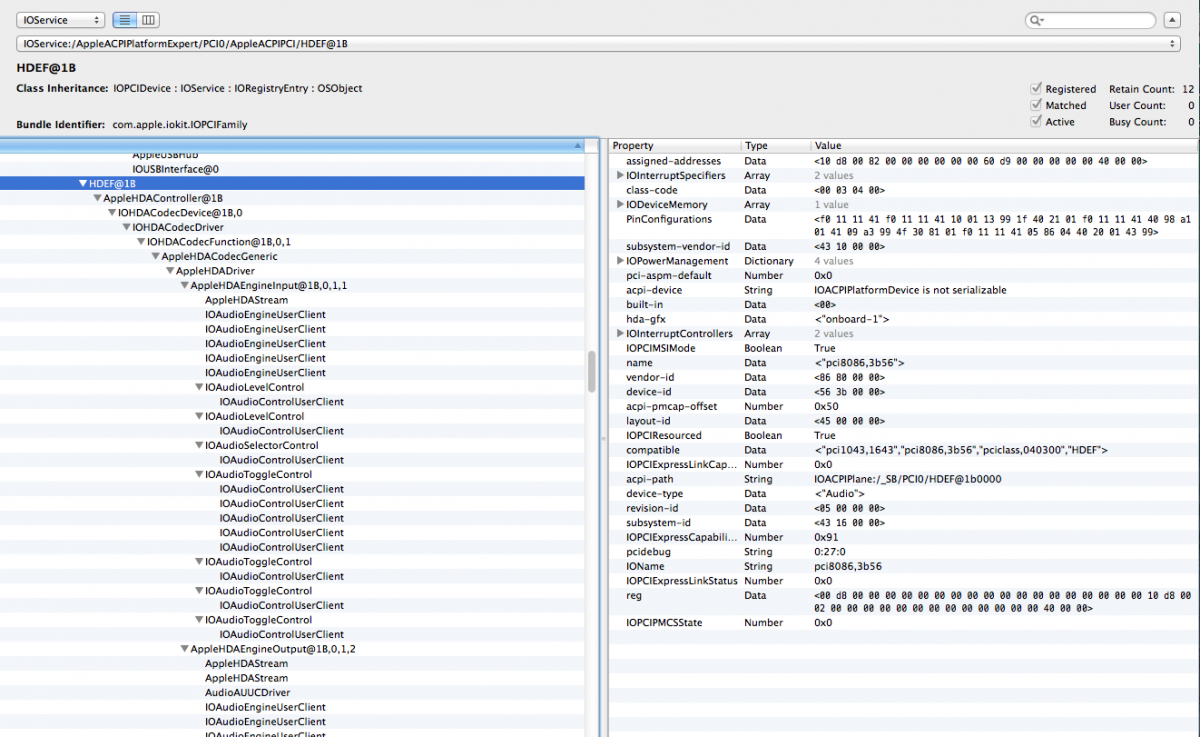Toggle the Registered checkbox
1200x737 pixels.
[1037, 89]
